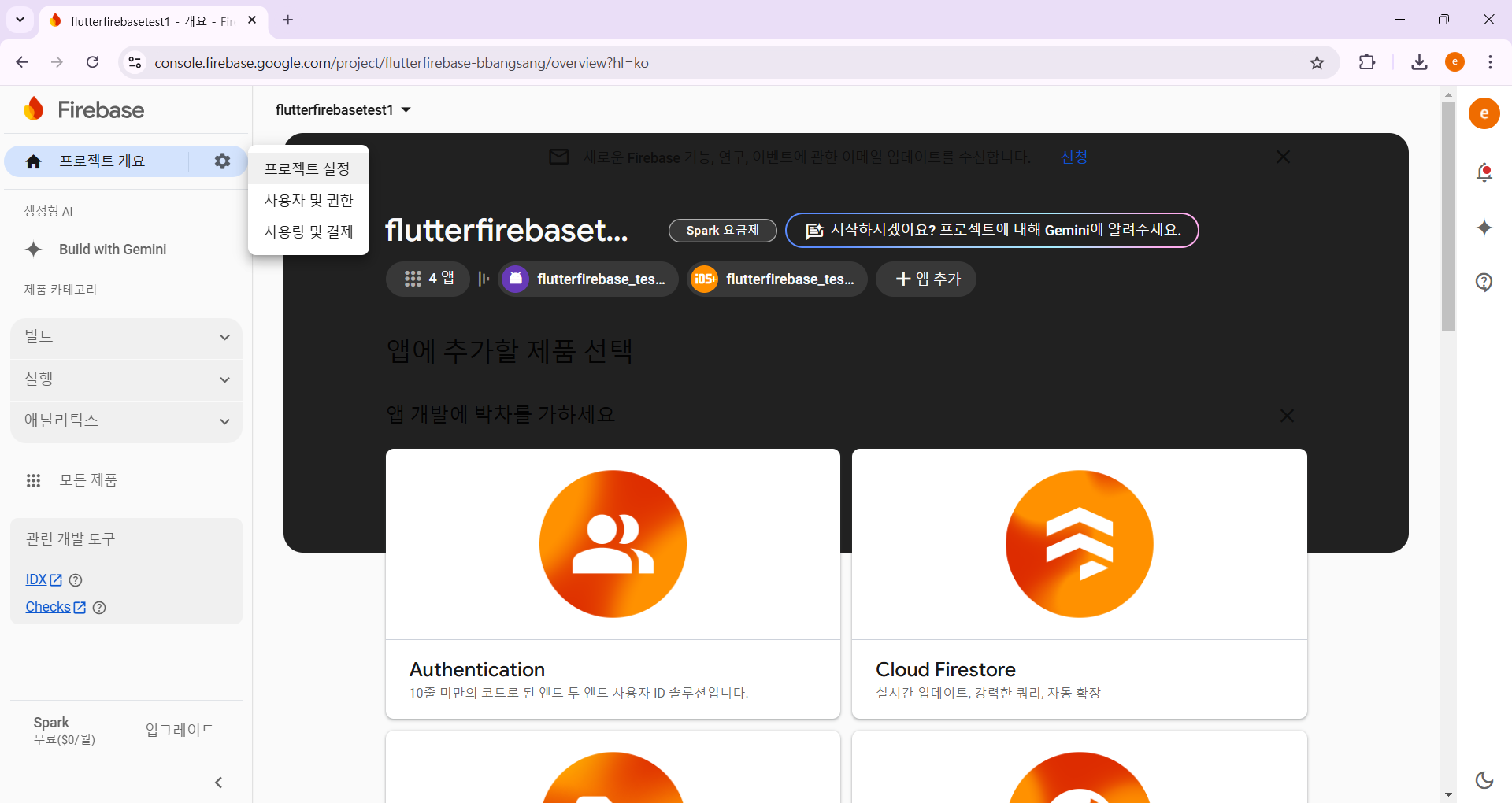Open the iOS app flutterfirebase_tes chip
Image resolution: width=1512 pixels, height=803 pixels.
(x=777, y=279)
